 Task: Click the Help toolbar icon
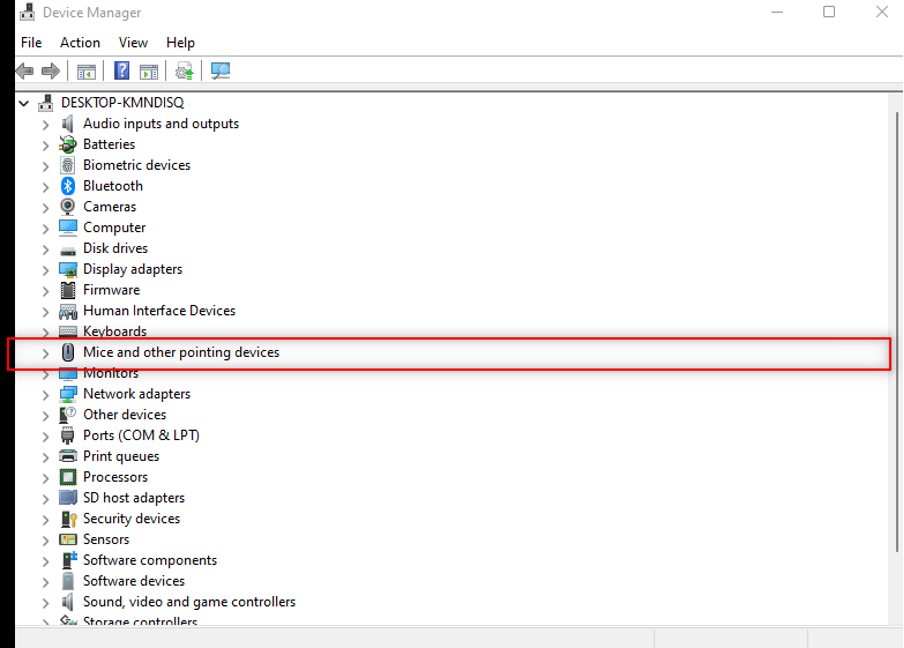[121, 71]
